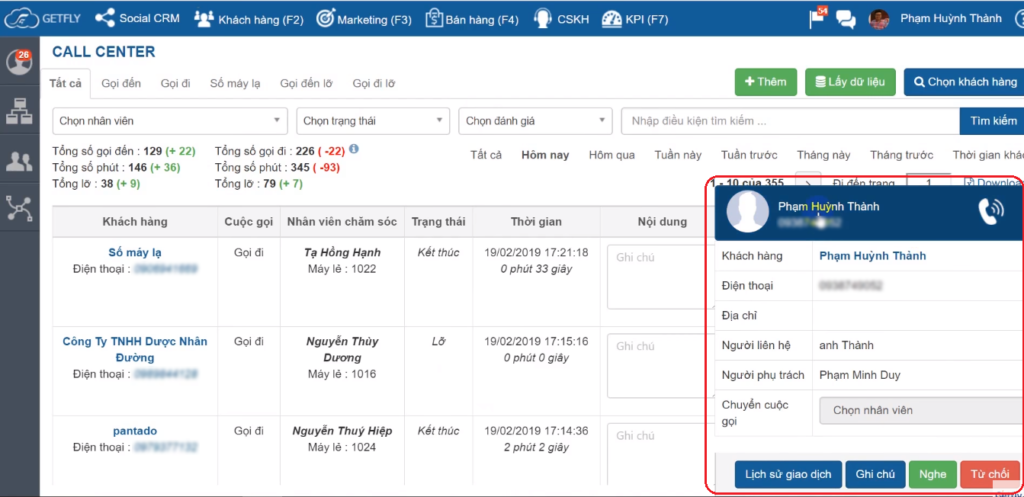
Task: Switch to the Gọi đến lỡ tab
Action: coord(308,84)
